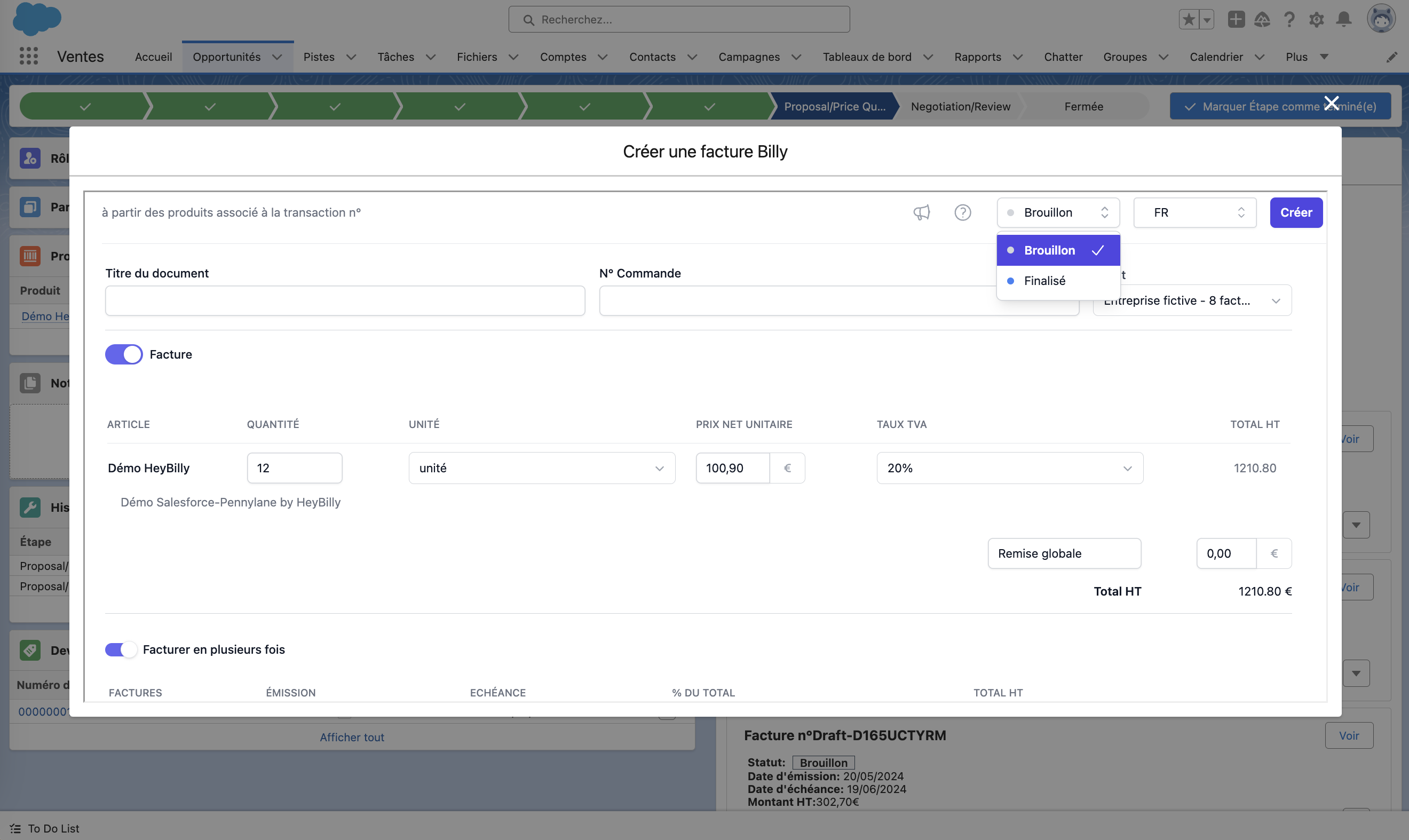Go to the Chatter tab
The width and height of the screenshot is (1409, 840).
click(x=1063, y=57)
